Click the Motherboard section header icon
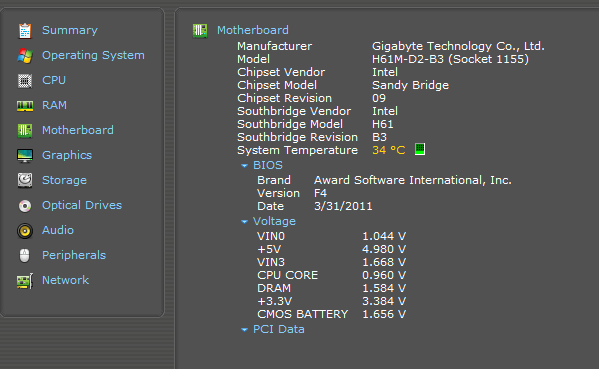 point(200,31)
